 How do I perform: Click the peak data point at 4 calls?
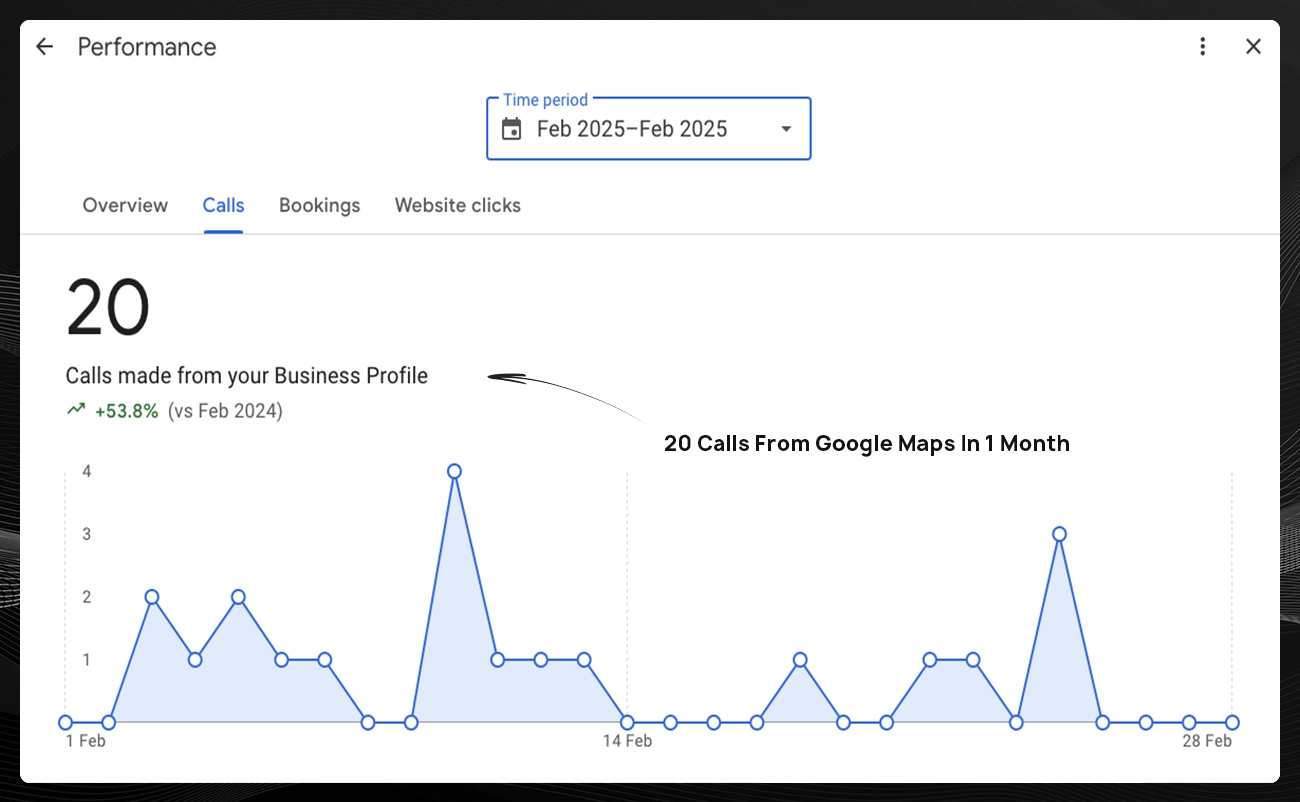coord(454,471)
